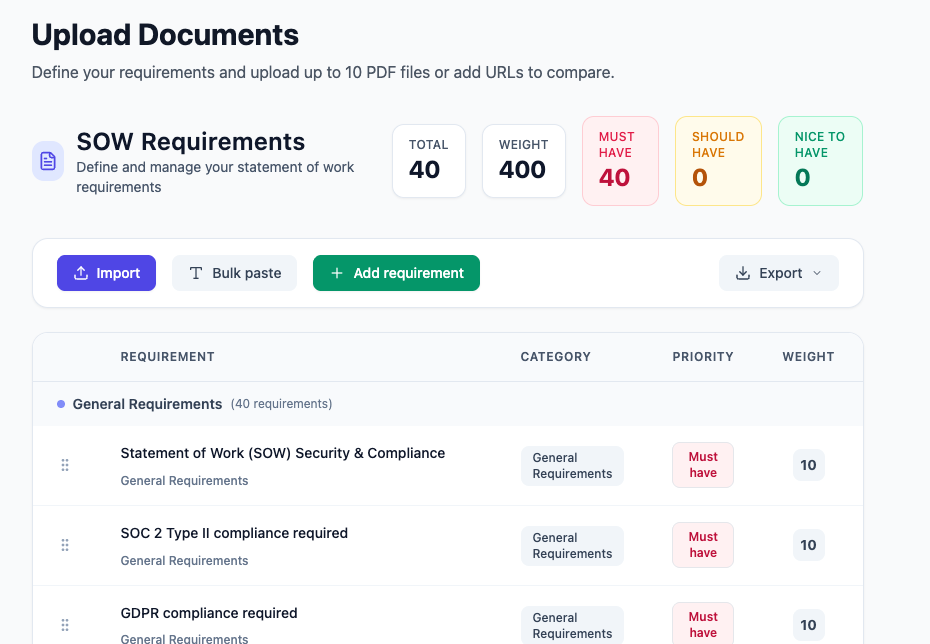This screenshot has height=644, width=930.
Task: Collapse the General Requirements group header
Action: click(x=448, y=404)
